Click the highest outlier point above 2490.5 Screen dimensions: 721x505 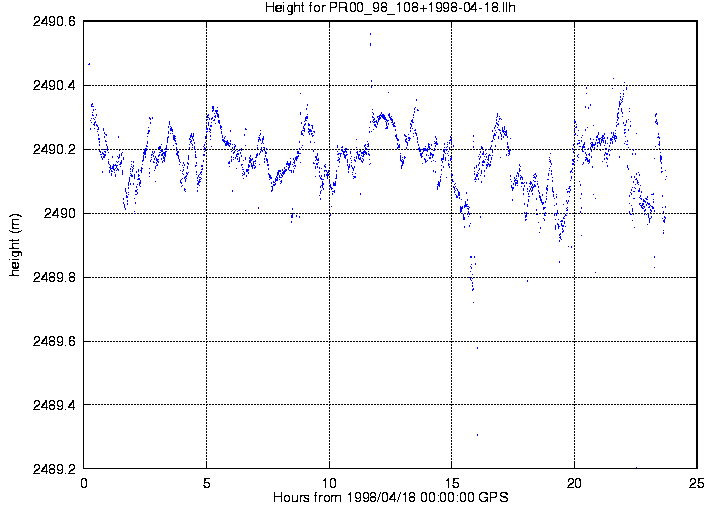coord(370,34)
